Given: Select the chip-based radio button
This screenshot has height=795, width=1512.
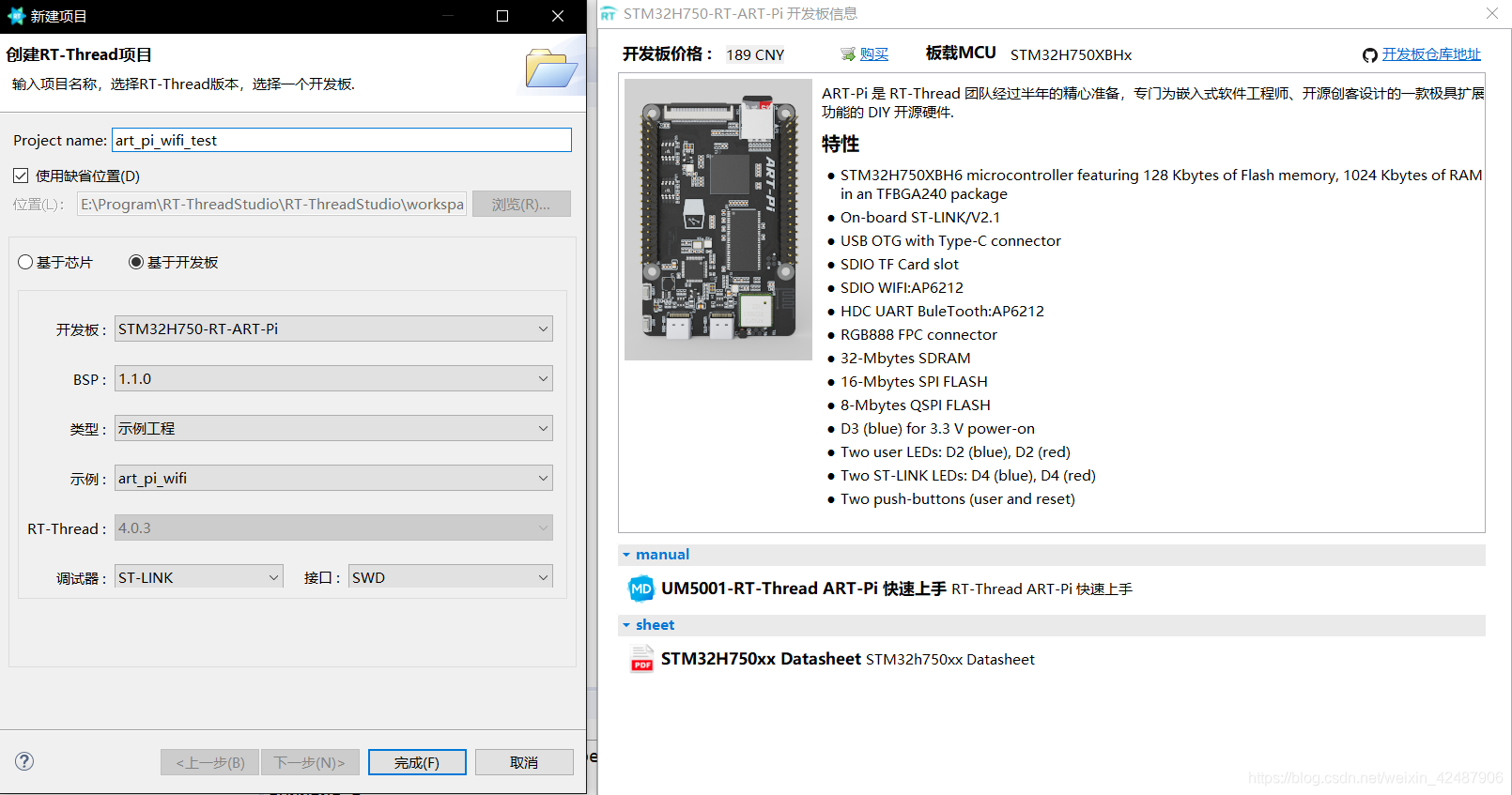Looking at the screenshot, I should point(25,262).
